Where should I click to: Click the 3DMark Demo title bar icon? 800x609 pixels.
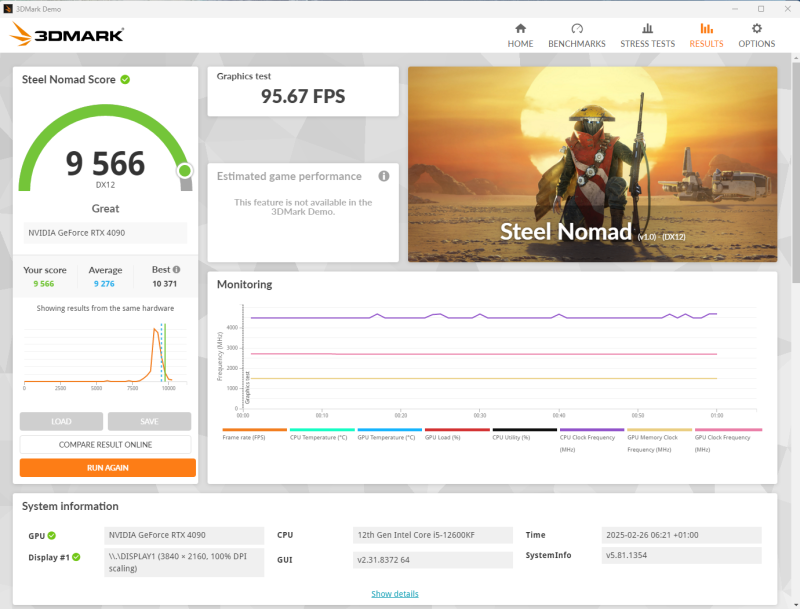[x=8, y=9]
